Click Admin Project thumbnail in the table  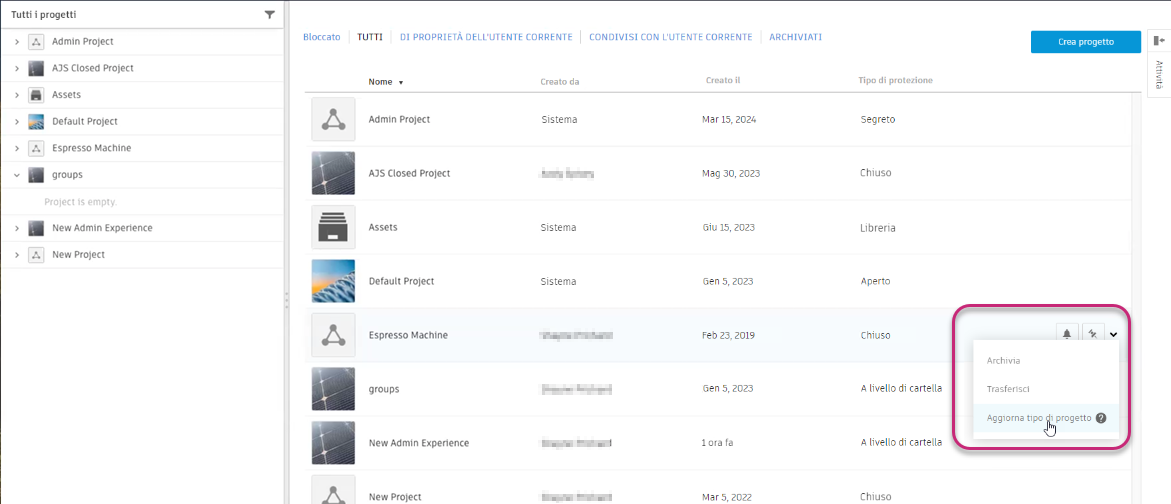333,119
